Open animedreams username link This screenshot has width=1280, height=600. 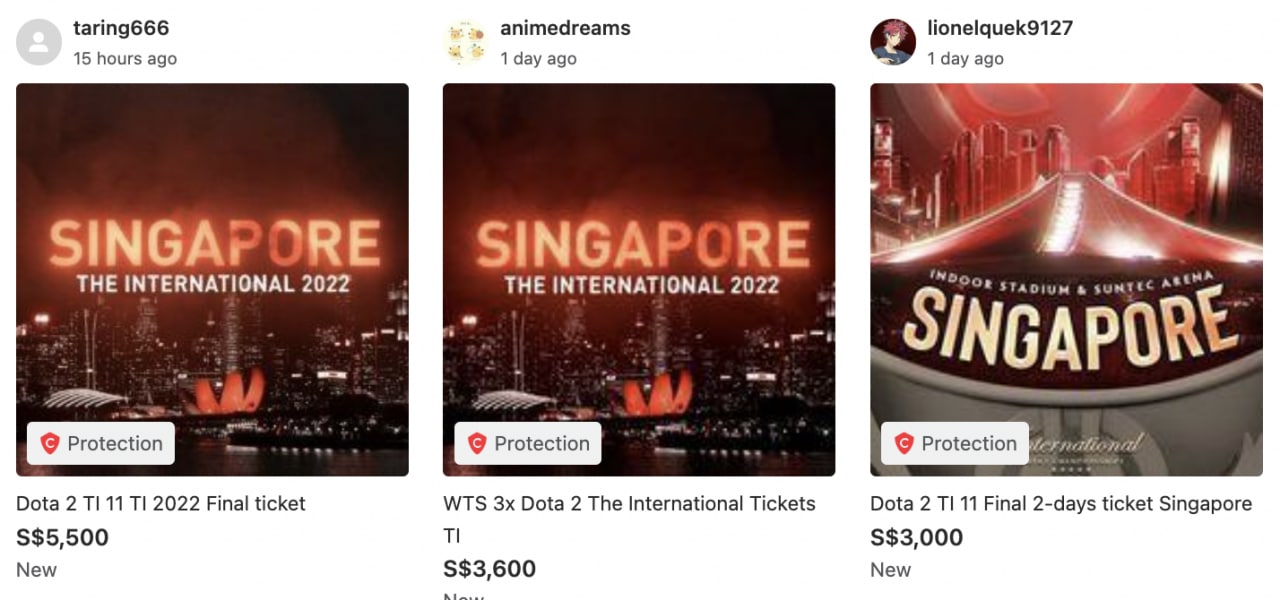click(x=565, y=28)
